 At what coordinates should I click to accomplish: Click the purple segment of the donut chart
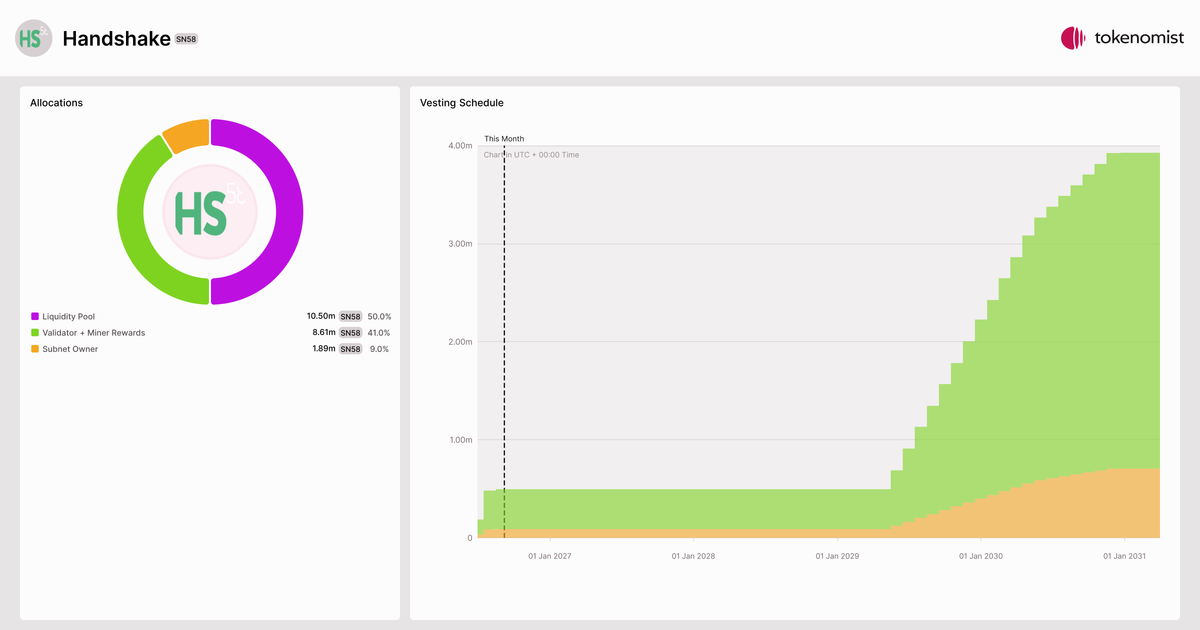(x=288, y=212)
